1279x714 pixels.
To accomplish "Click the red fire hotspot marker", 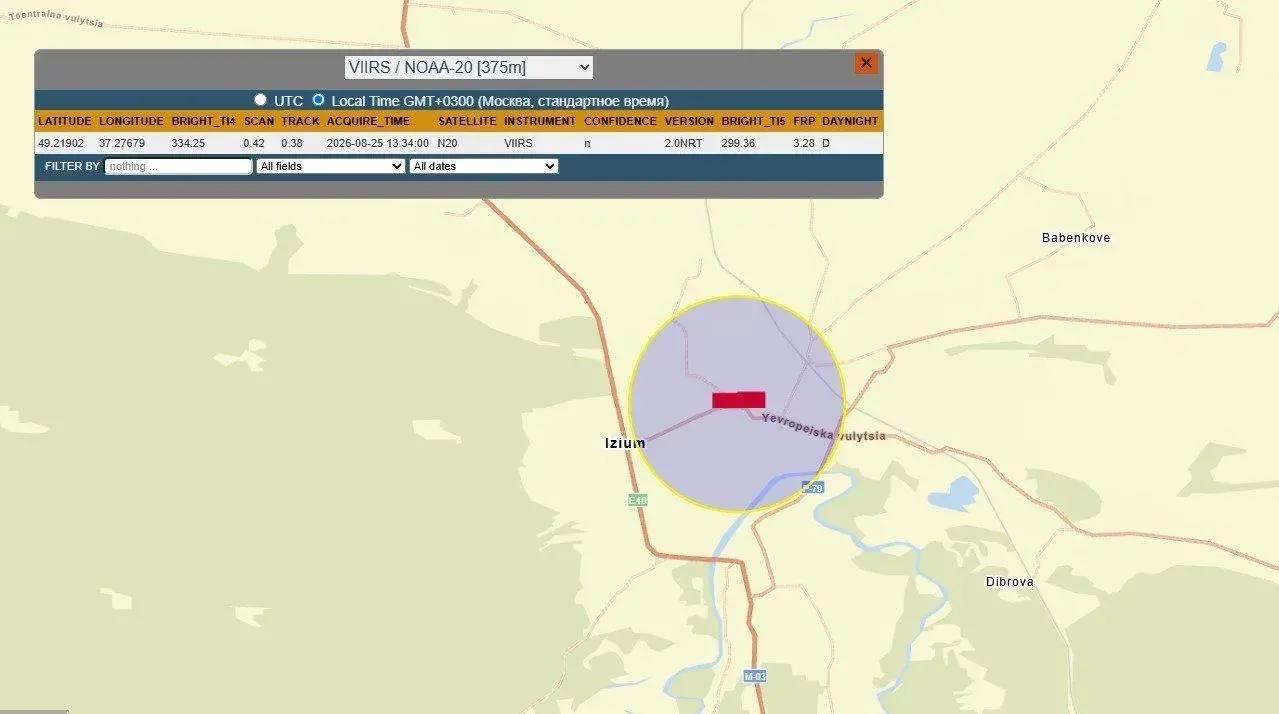I will [739, 400].
